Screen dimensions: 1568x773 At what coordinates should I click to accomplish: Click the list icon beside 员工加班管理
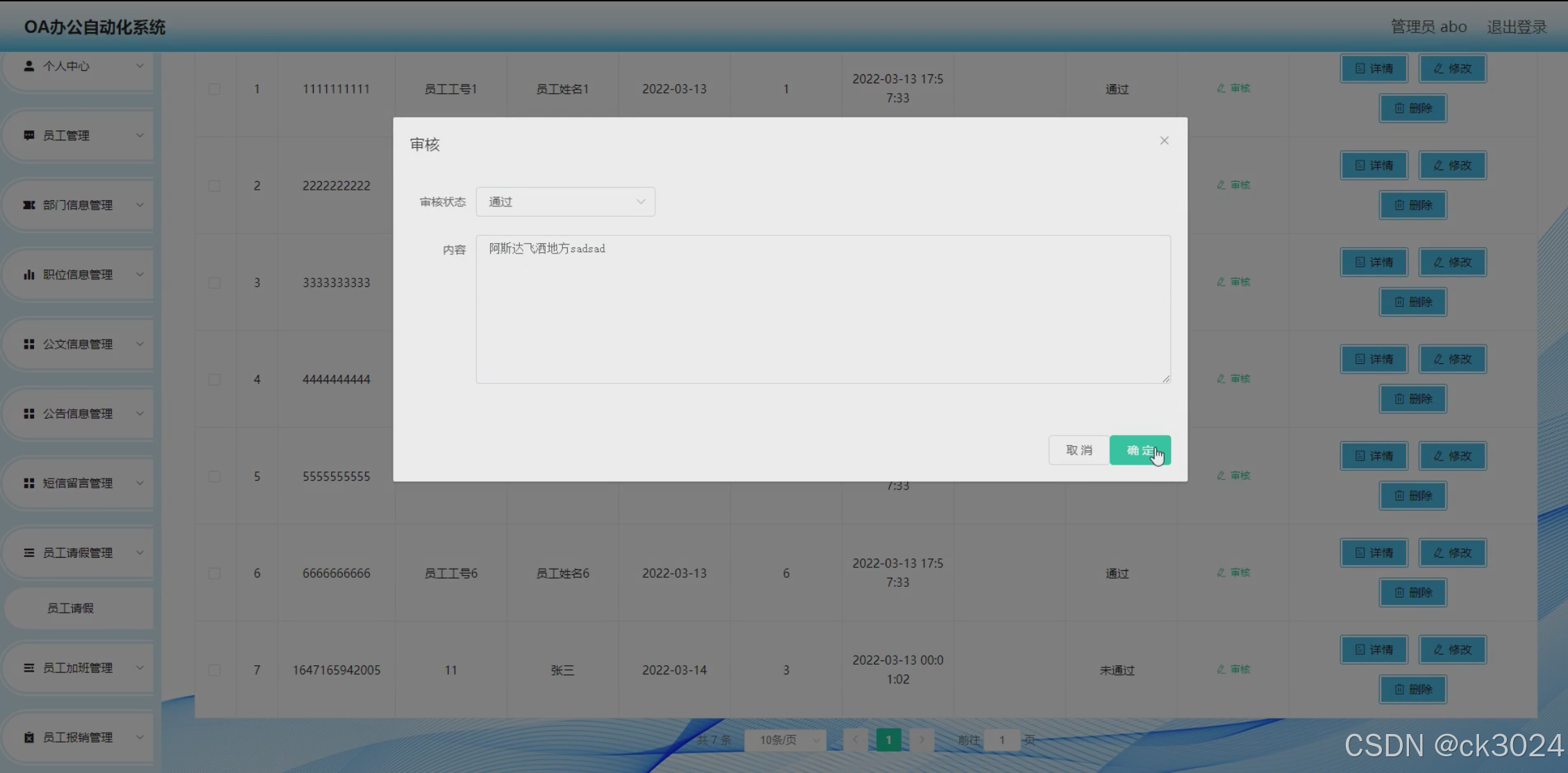pos(28,667)
